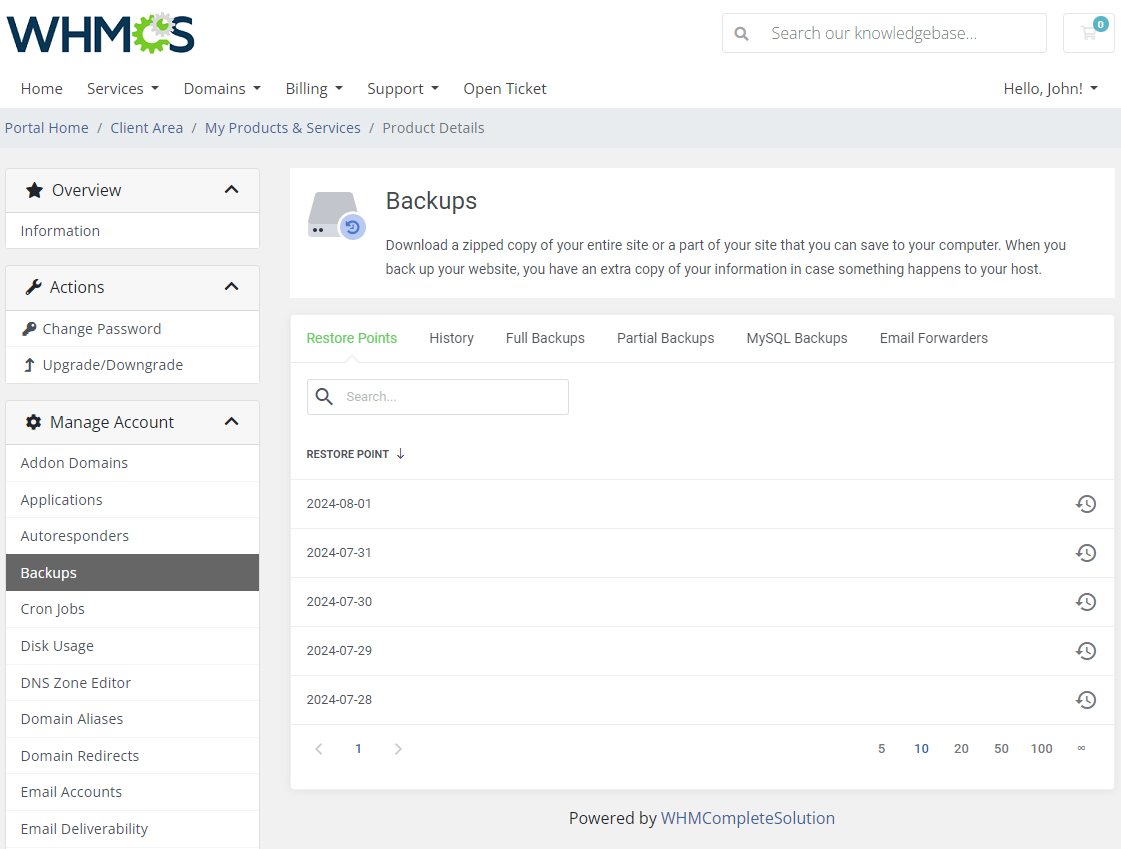Click Client Area breadcrumb link
The height and width of the screenshot is (849, 1121).
[147, 128]
